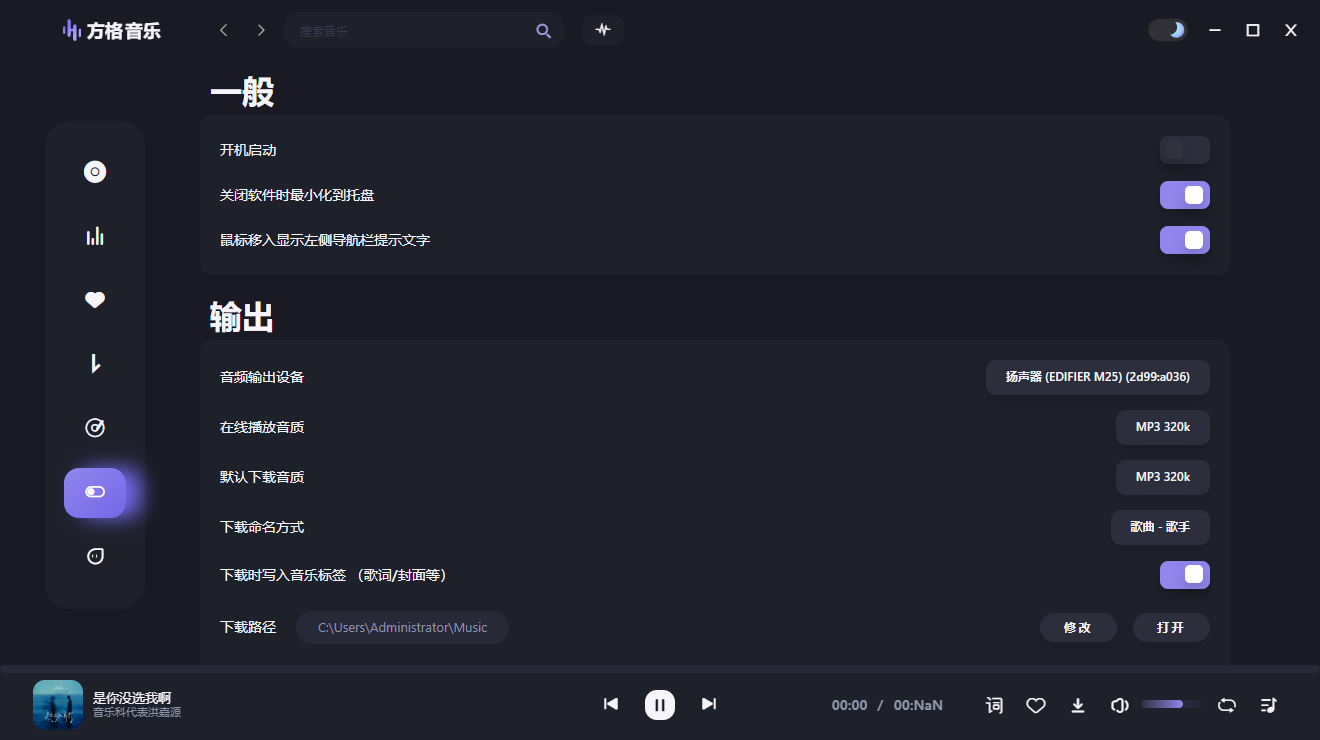Toggle repeat mode in the player bar
Image resolution: width=1320 pixels, height=740 pixels.
pos(1226,705)
